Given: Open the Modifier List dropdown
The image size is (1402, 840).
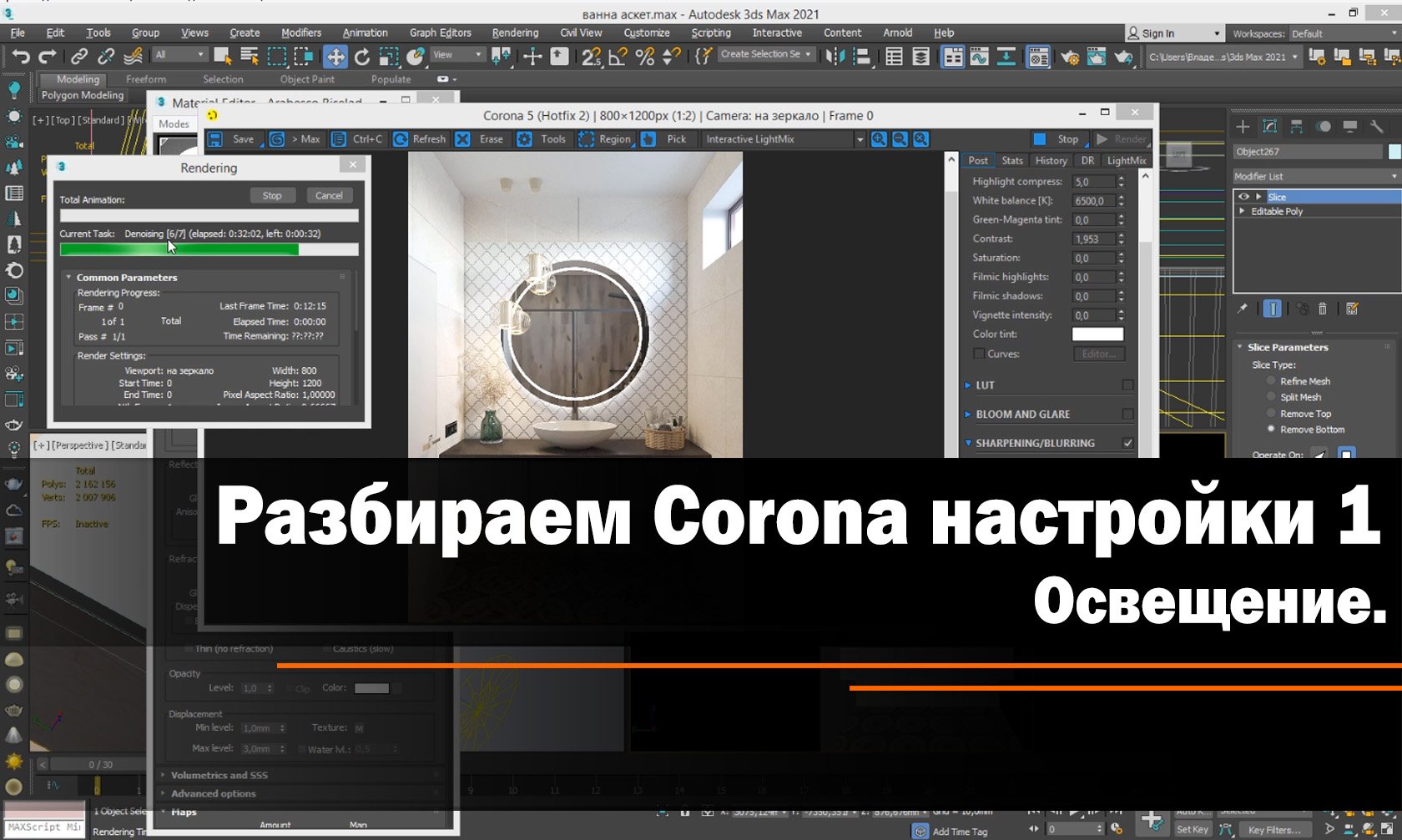Looking at the screenshot, I should tap(1393, 176).
